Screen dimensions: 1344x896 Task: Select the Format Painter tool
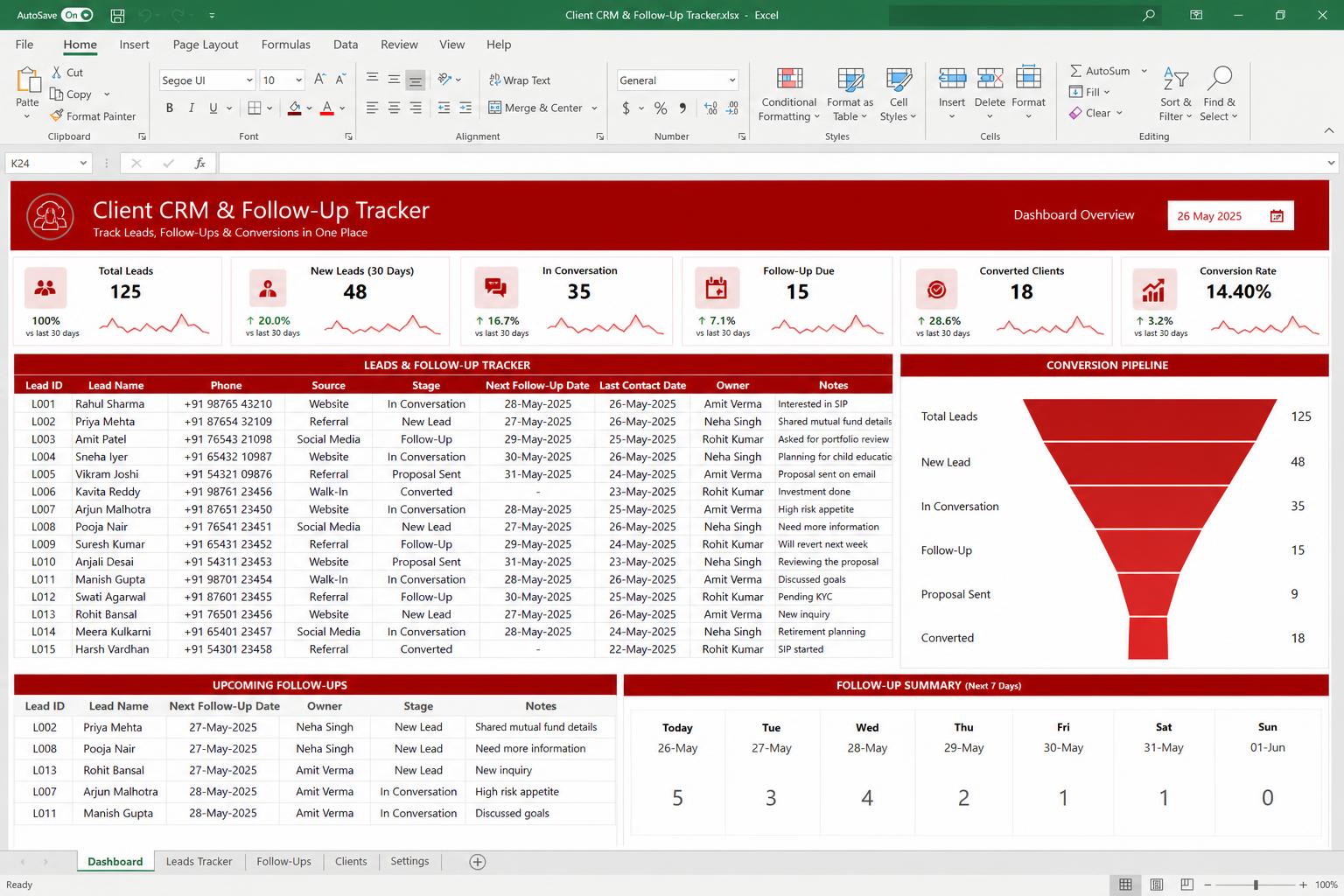click(93, 116)
